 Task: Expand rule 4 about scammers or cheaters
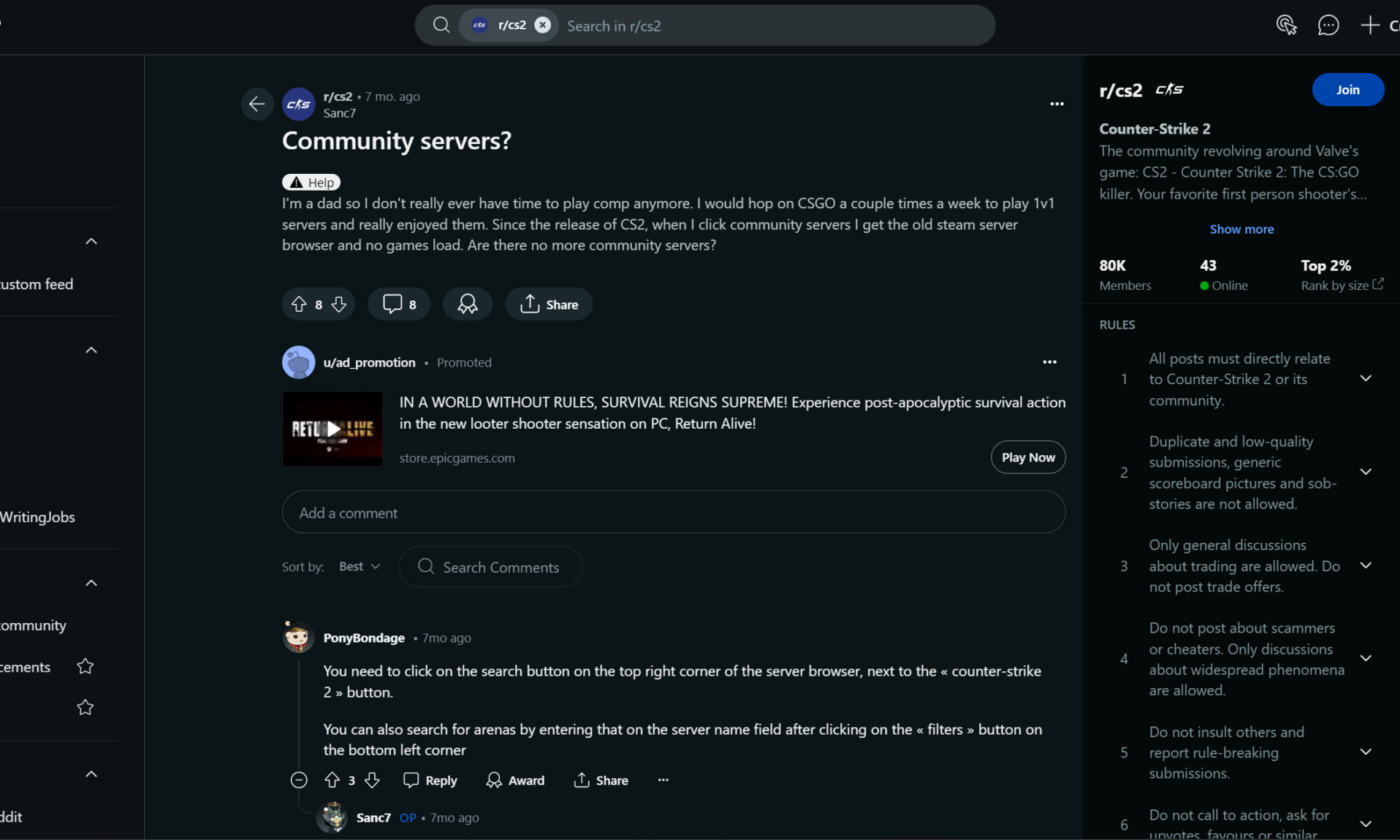point(1366,658)
